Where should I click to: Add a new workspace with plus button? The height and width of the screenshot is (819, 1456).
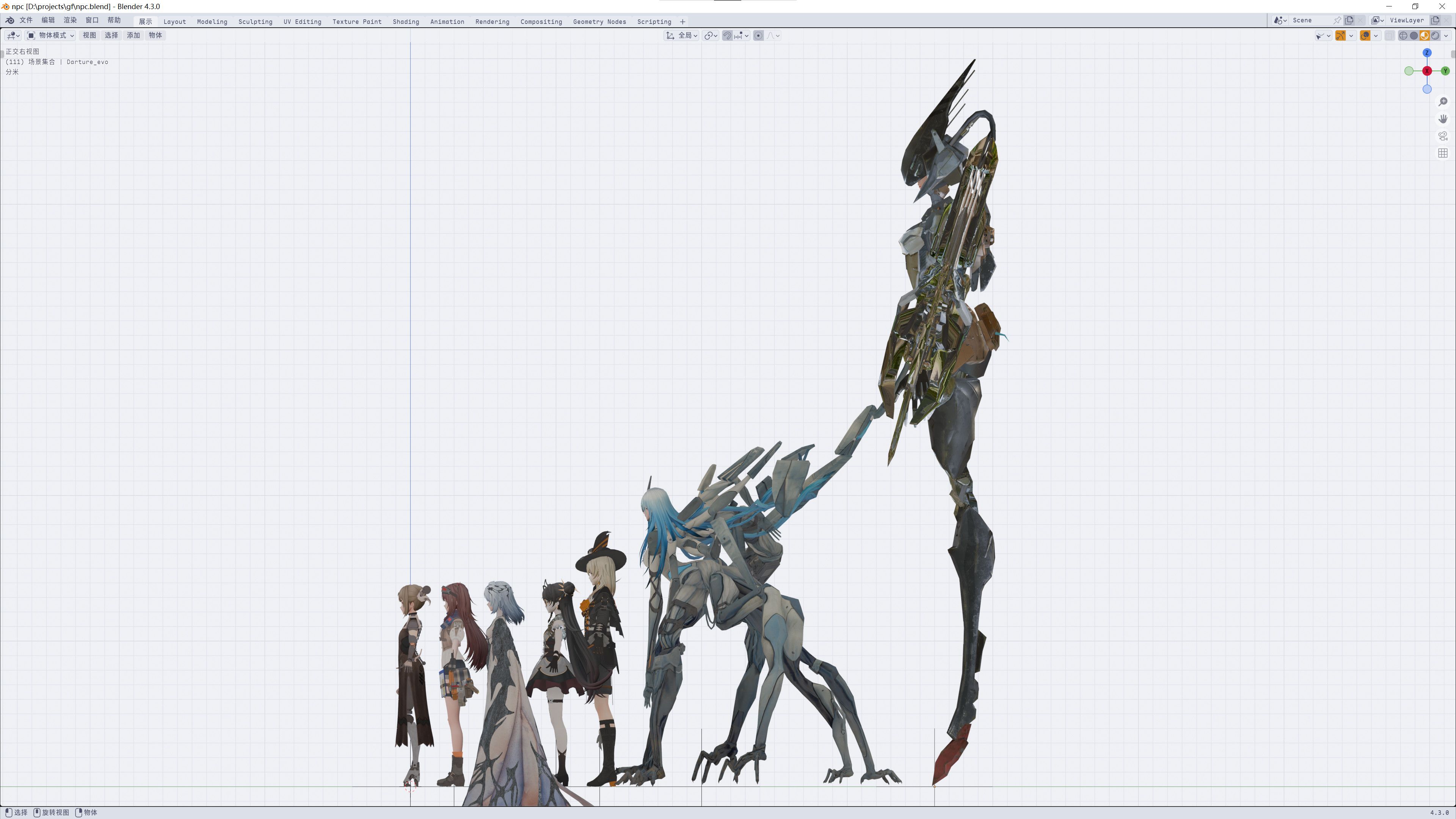[683, 22]
